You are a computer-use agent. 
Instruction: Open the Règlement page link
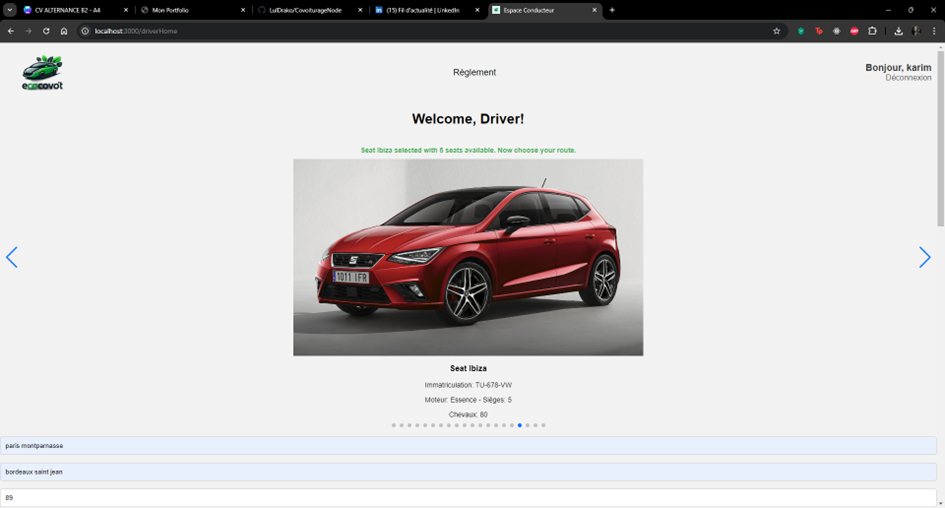point(474,72)
